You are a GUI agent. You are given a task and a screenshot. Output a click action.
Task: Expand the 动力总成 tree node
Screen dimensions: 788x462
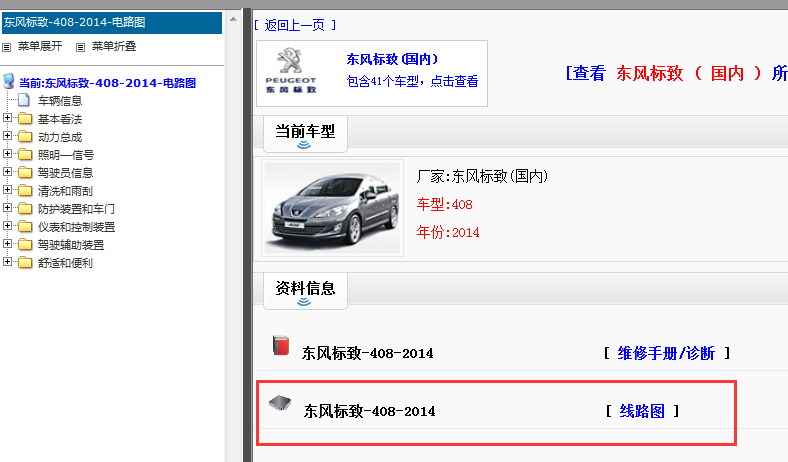[x=8, y=136]
